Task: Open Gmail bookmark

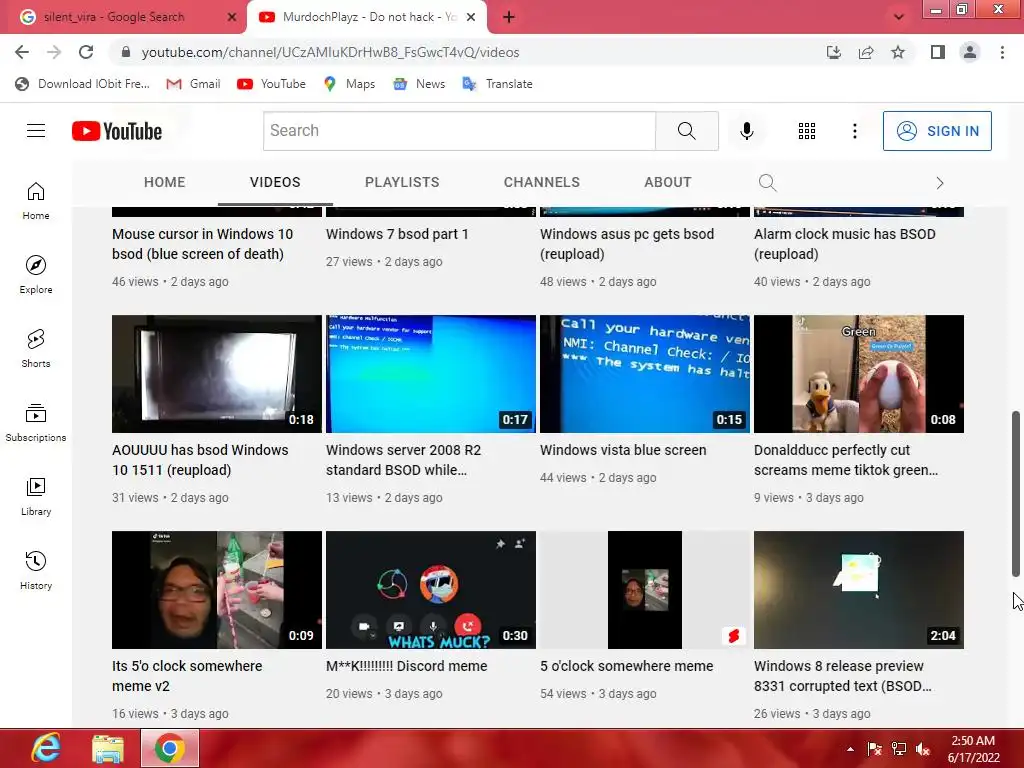Action: click(193, 84)
